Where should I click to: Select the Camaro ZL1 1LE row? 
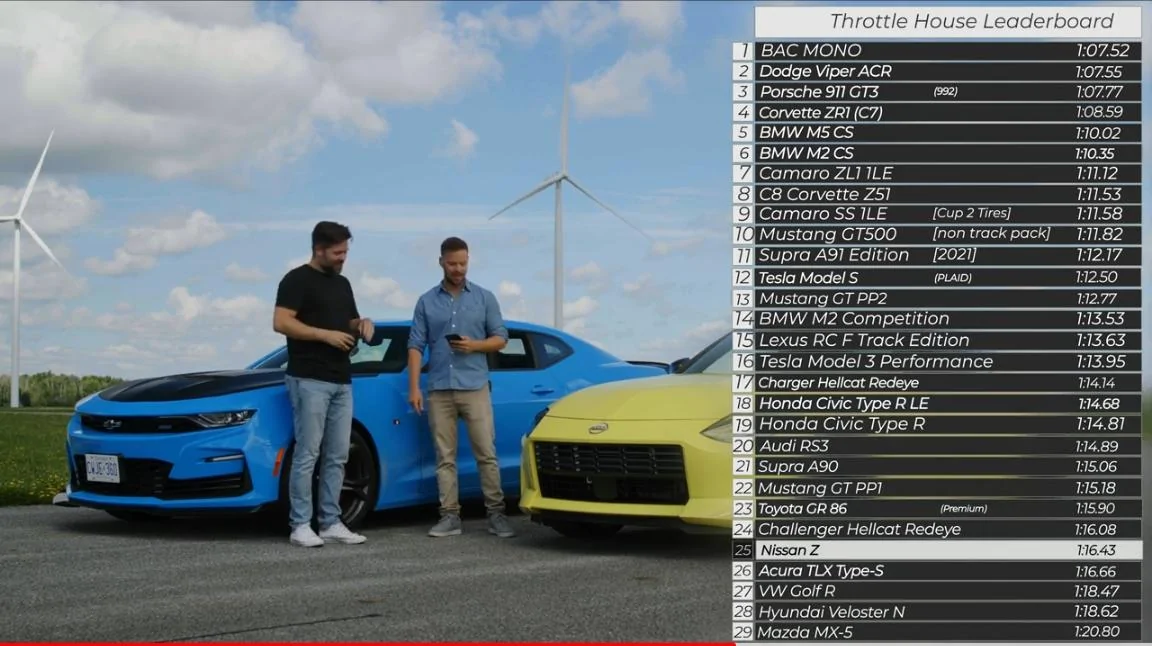[948, 173]
